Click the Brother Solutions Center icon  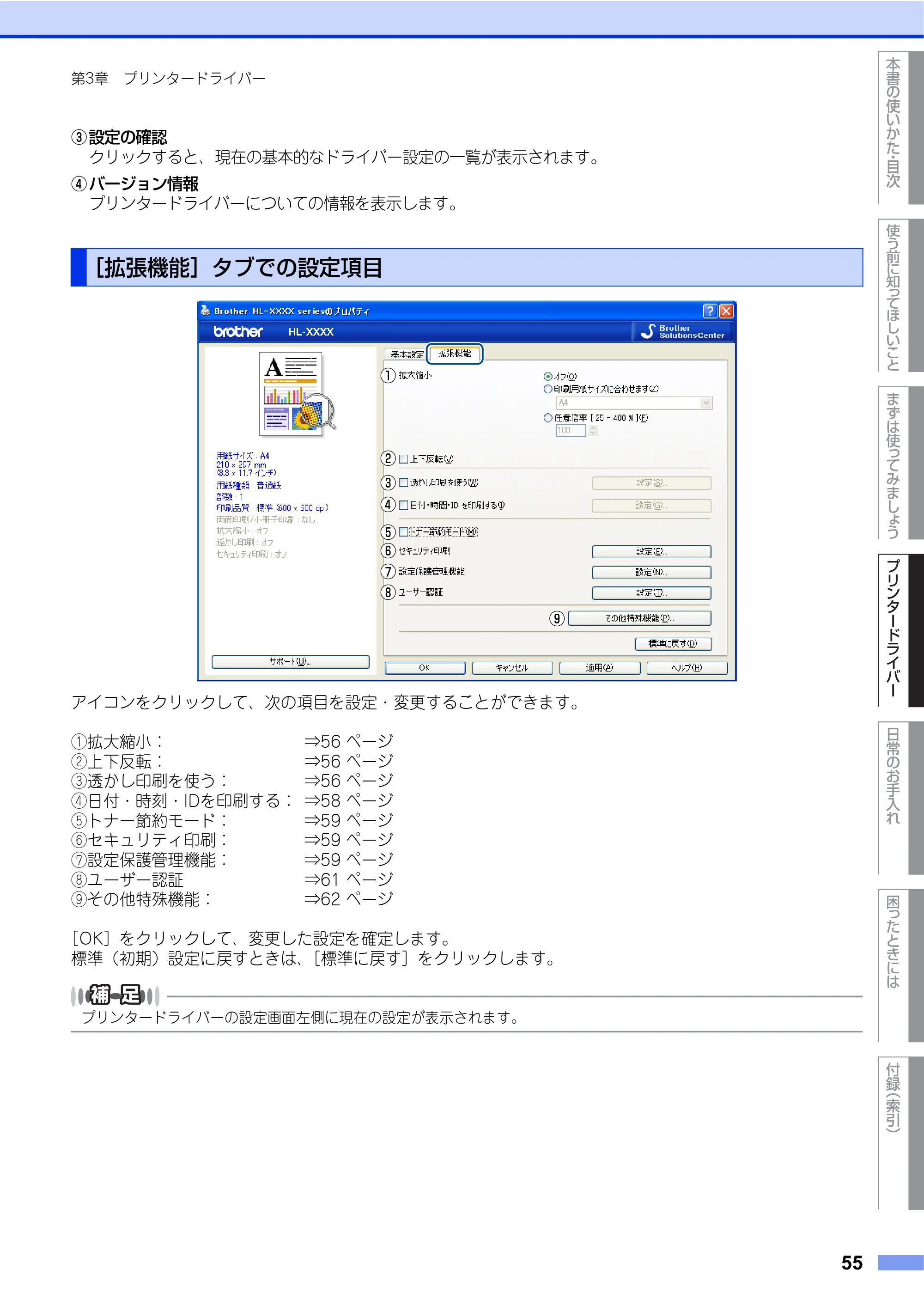pyautogui.click(x=682, y=332)
